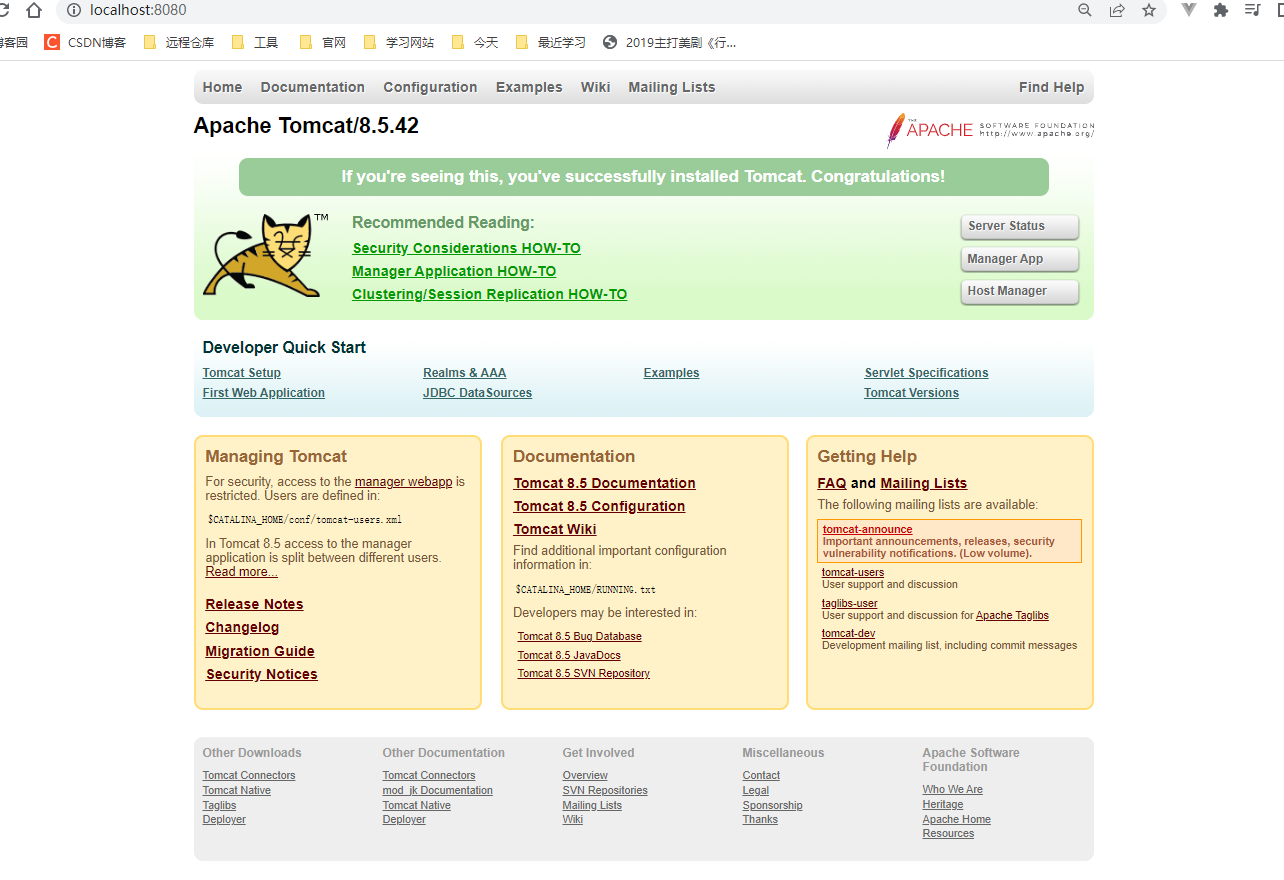Open the Realms & AAA link

465,373
